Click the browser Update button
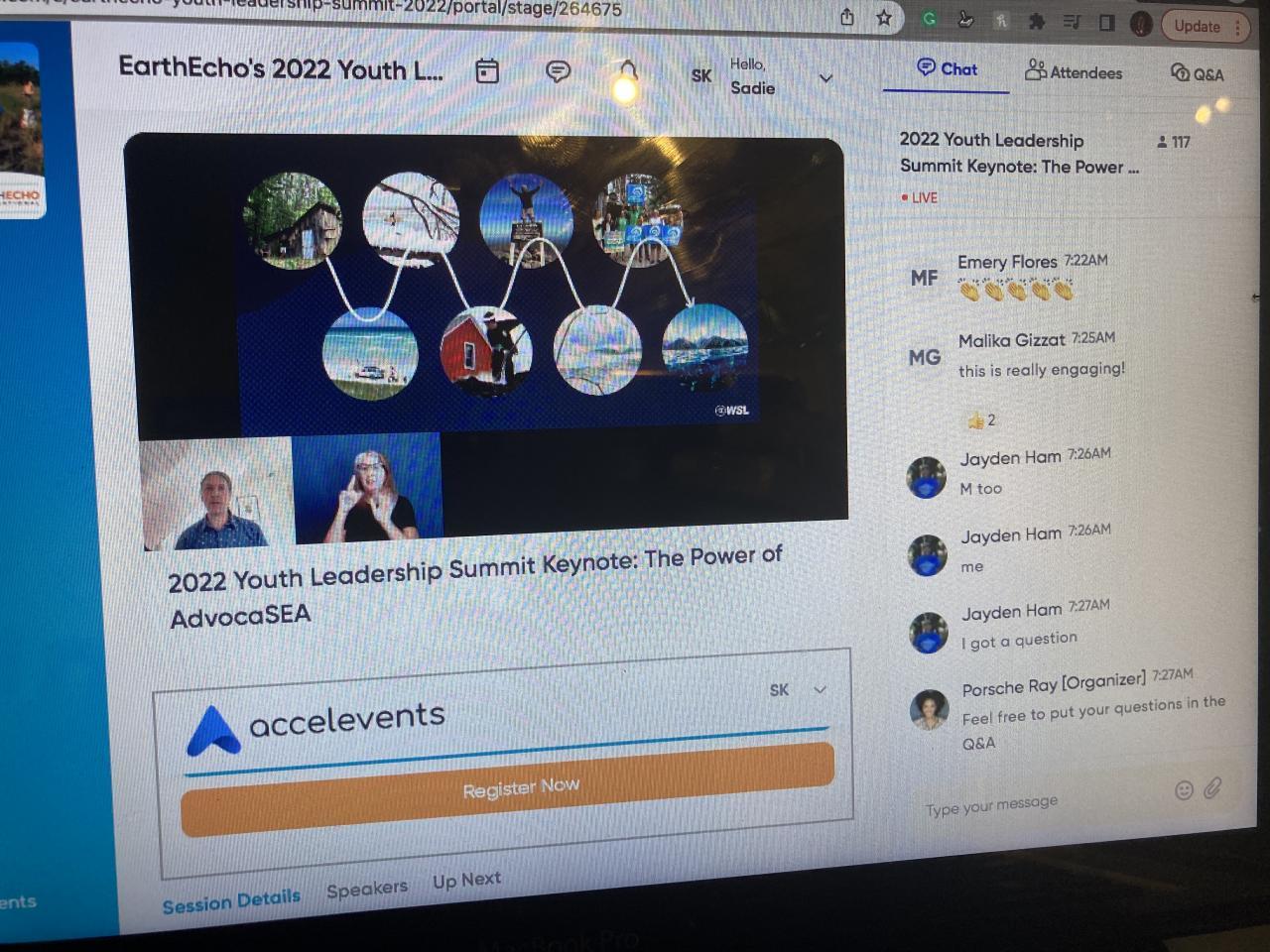The image size is (1270, 952). [1206, 26]
